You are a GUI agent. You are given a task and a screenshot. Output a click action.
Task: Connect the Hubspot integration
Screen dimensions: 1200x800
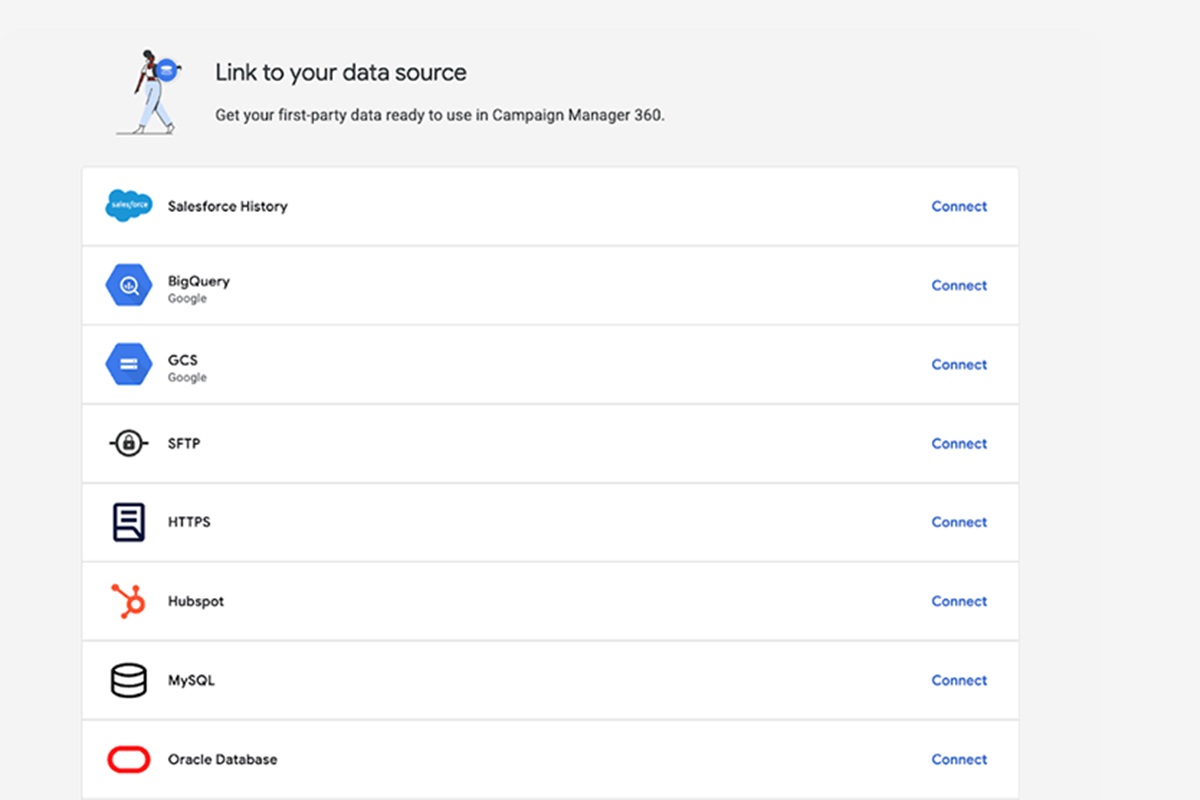click(x=959, y=601)
